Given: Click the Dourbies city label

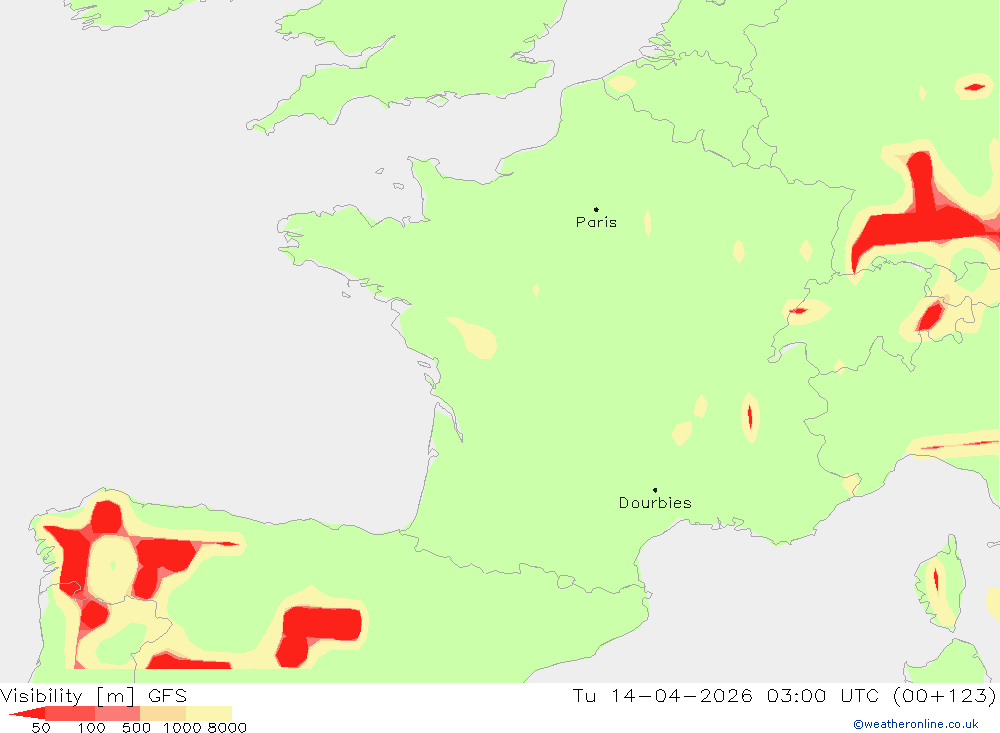Looking at the screenshot, I should coord(655,503).
